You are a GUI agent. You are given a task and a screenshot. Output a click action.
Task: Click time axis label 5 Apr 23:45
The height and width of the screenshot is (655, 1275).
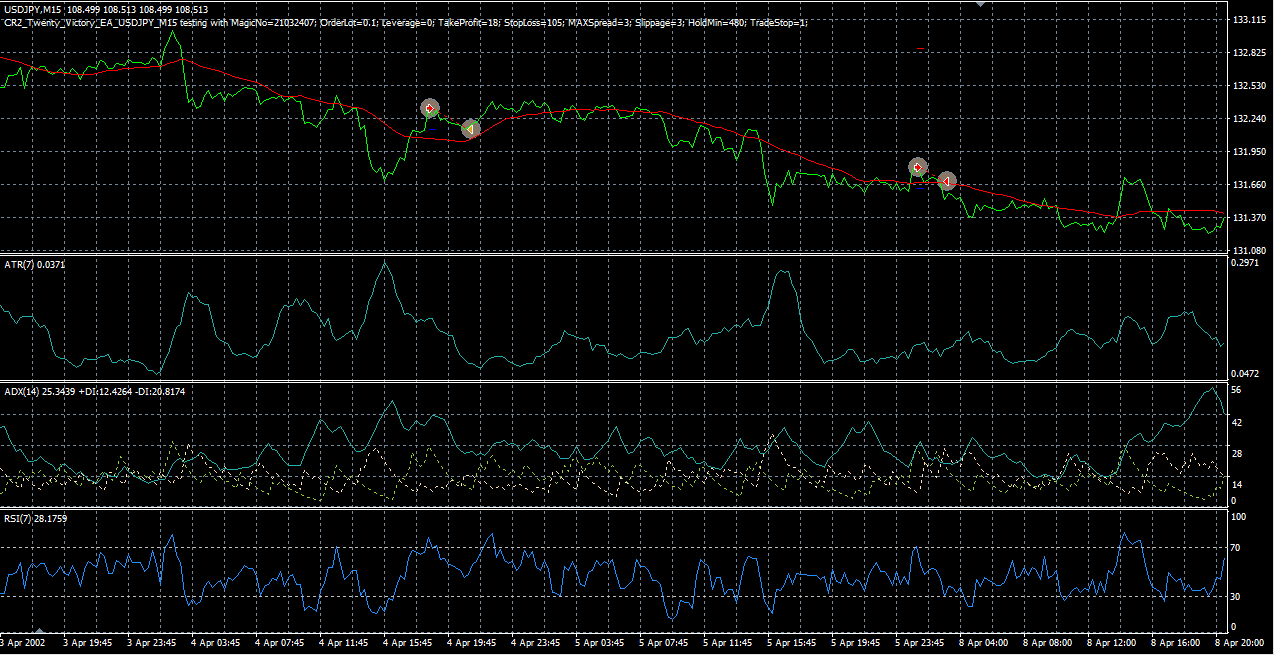click(x=919, y=643)
